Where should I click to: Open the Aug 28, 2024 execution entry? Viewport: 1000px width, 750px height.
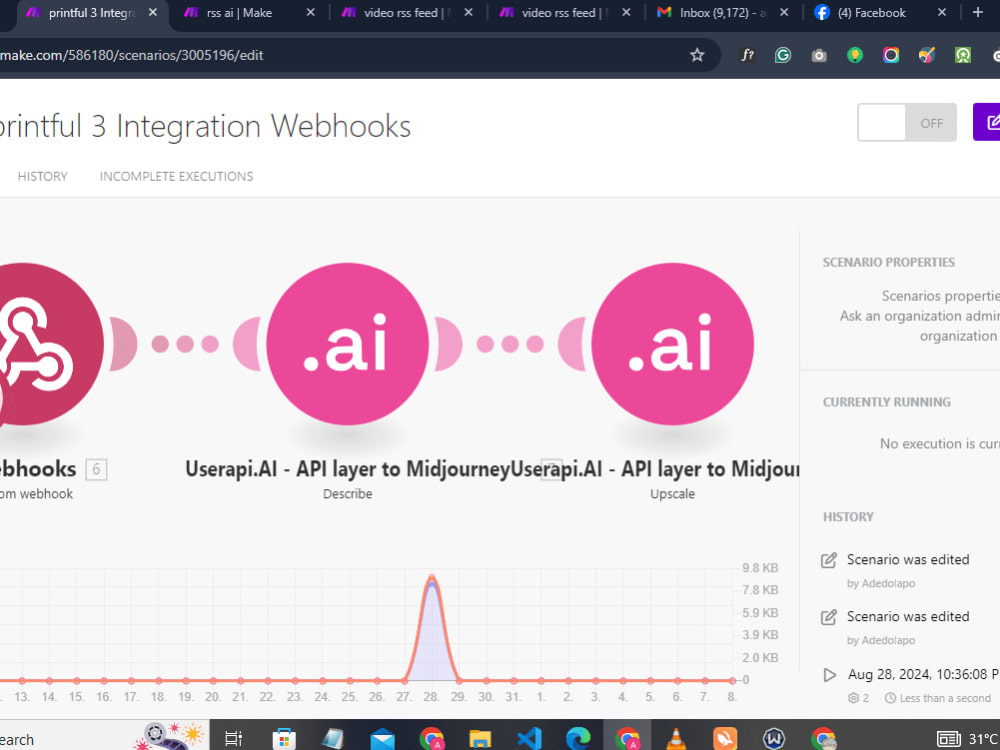click(923, 674)
